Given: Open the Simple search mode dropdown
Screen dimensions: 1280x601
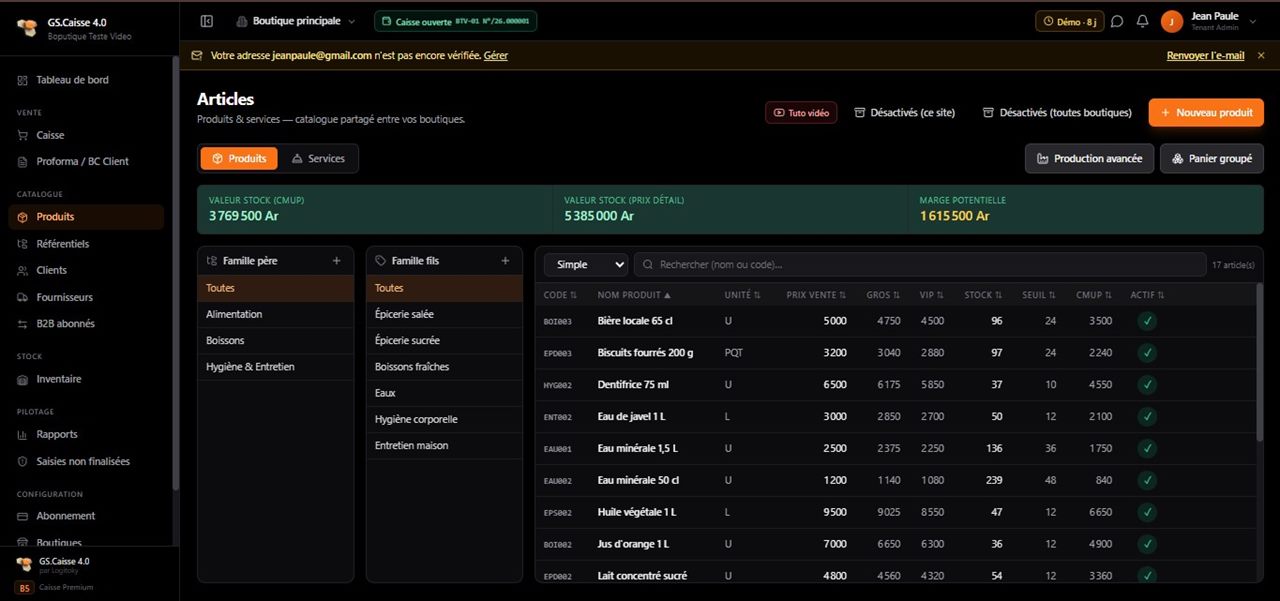Looking at the screenshot, I should point(586,264).
